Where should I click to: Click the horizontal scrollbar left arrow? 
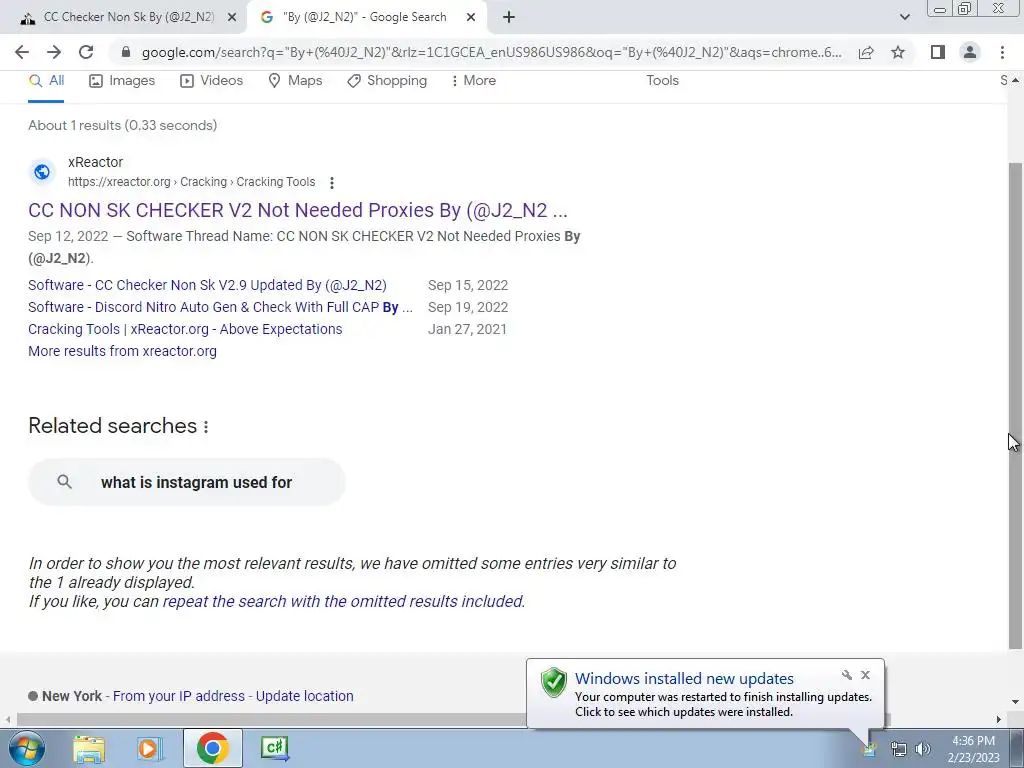[8, 720]
